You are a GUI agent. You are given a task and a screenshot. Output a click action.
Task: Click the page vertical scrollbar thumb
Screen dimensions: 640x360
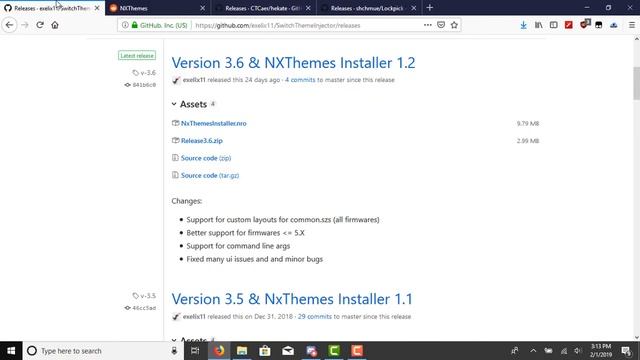tap(636, 83)
